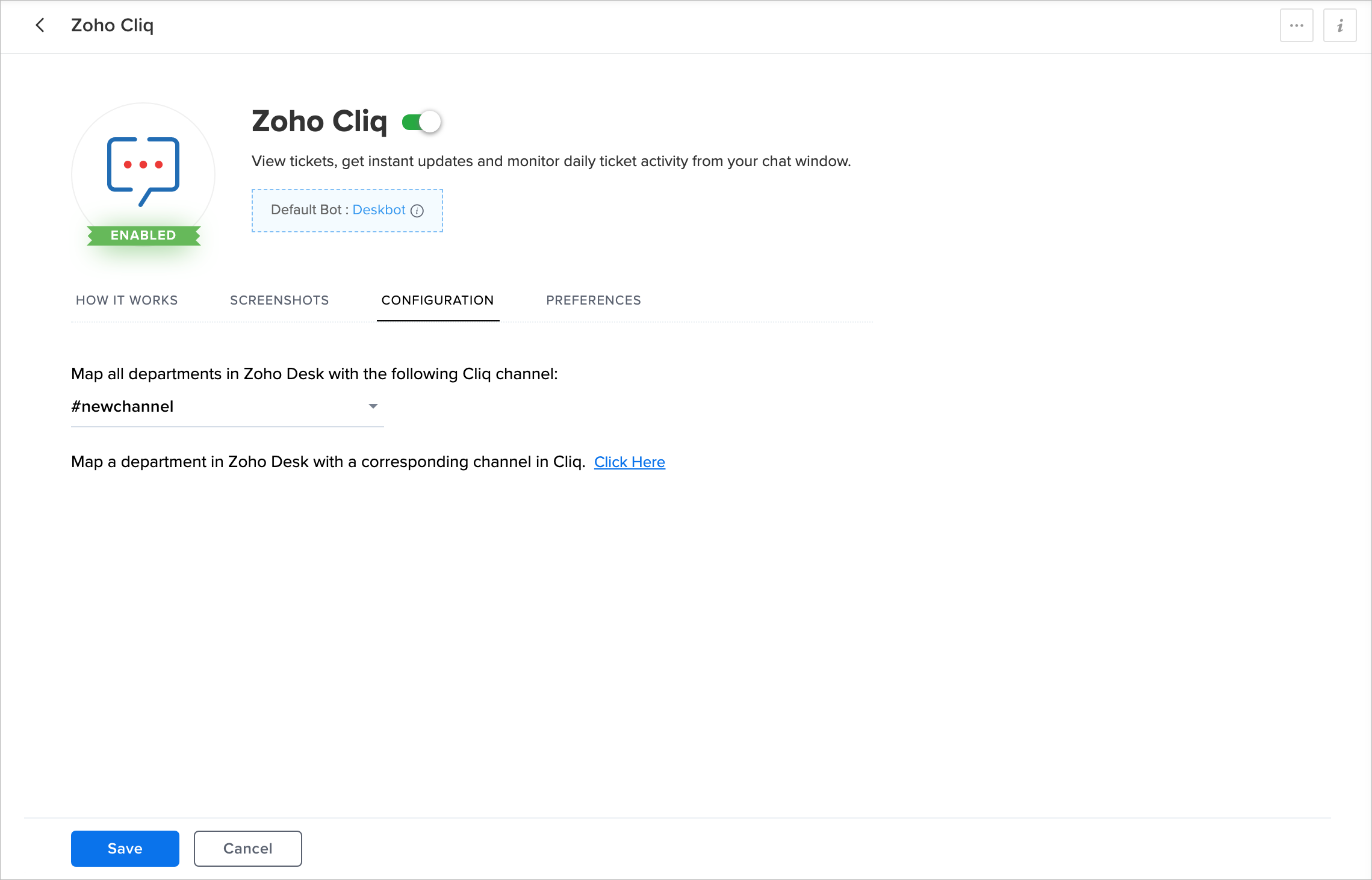Disable the Zoho Cliq integration toggle
Screen dimensions: 1372x880
(x=421, y=121)
